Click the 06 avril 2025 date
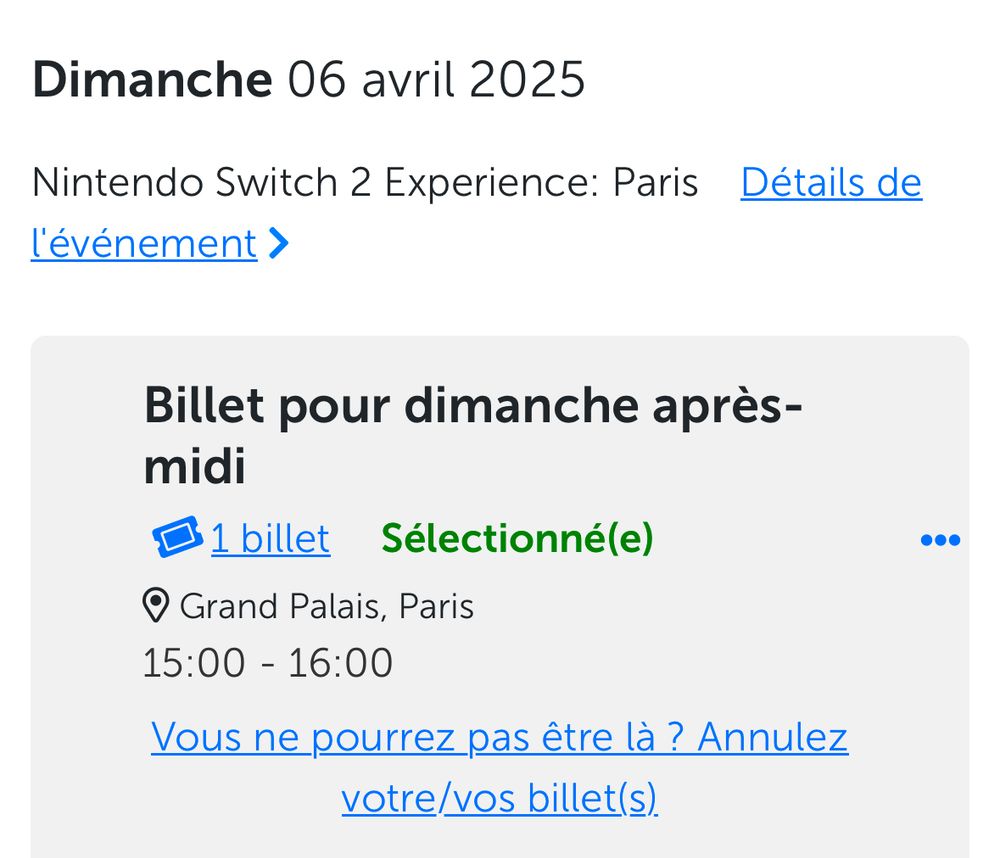This screenshot has width=1000, height=858. 436,80
